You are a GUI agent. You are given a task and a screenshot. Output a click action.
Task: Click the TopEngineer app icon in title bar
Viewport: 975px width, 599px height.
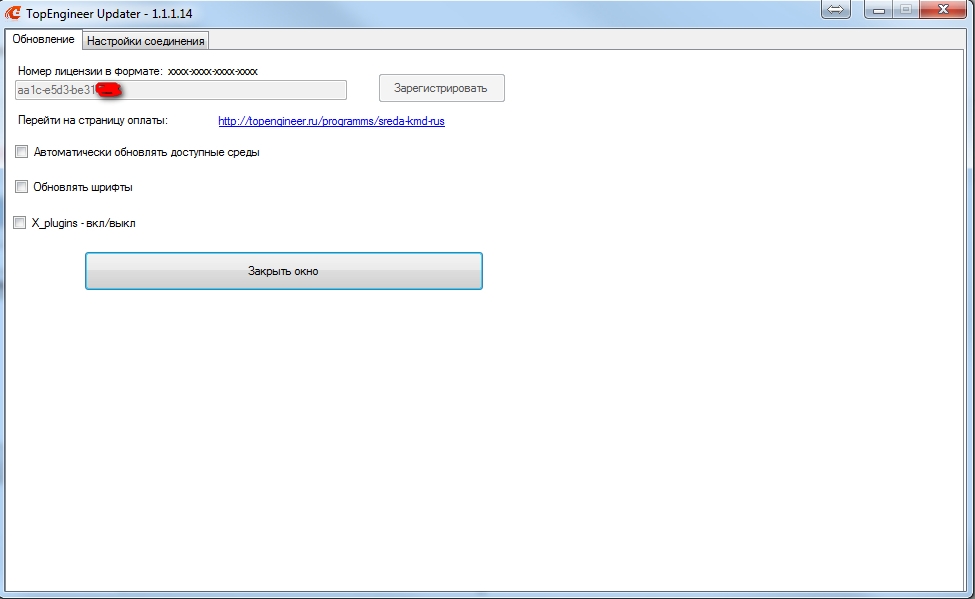[13, 12]
